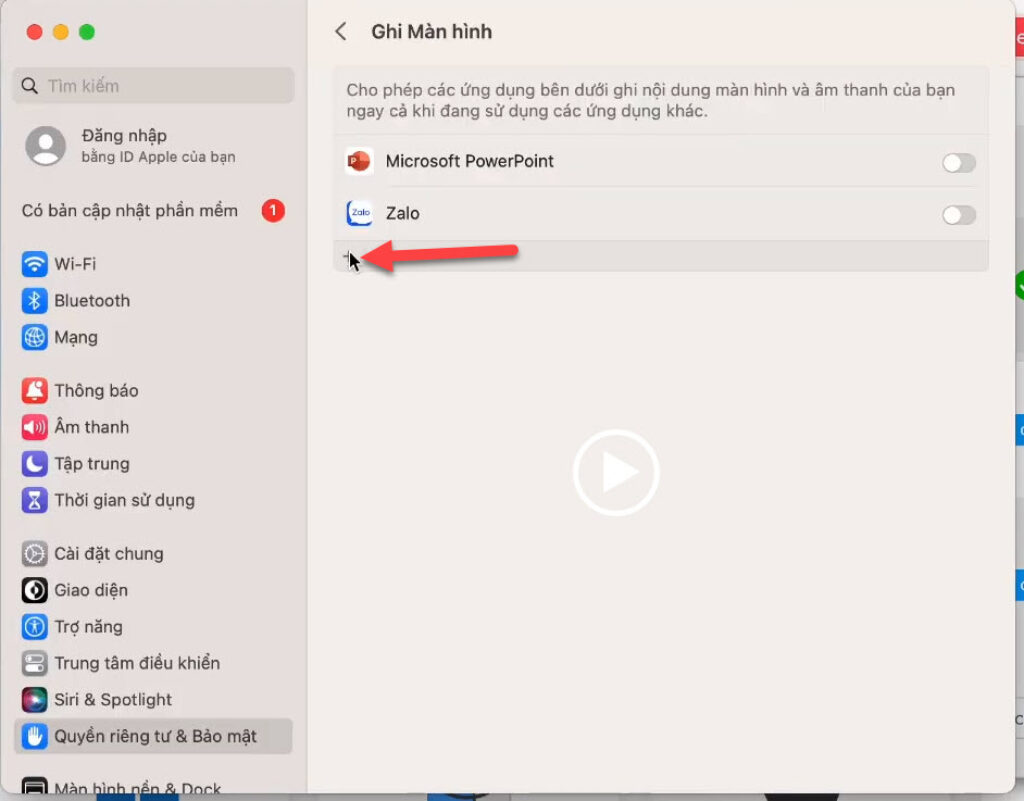This screenshot has width=1024, height=801.
Task: Click the Tìm kiếm search field
Action: (x=154, y=86)
